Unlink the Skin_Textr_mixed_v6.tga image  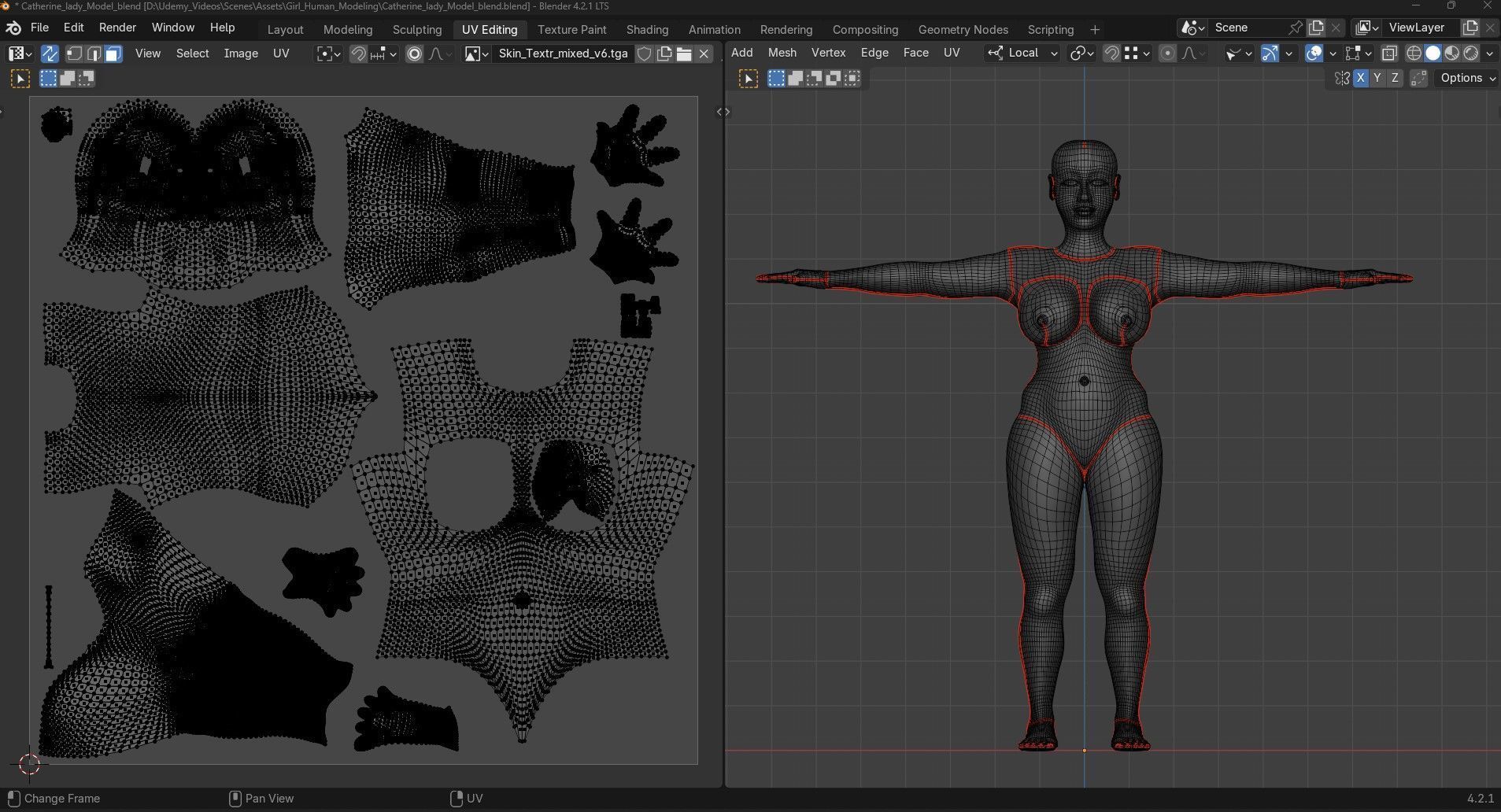coord(704,54)
